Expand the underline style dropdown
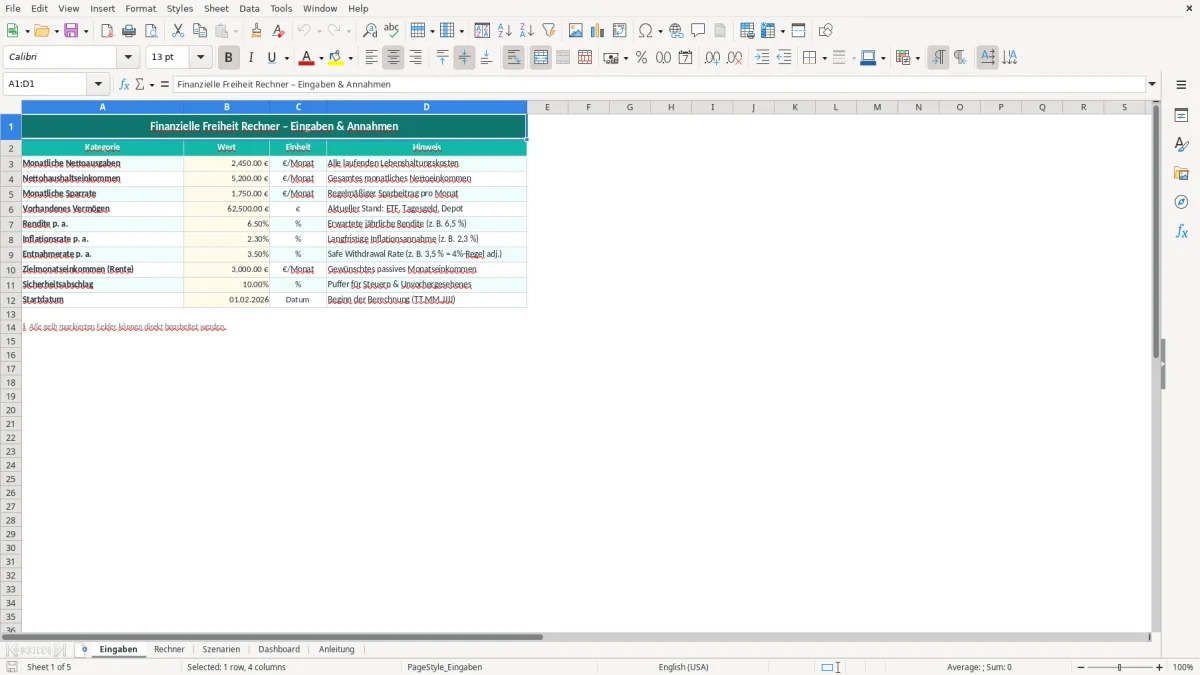Screen dimensions: 1200x675 286,58
